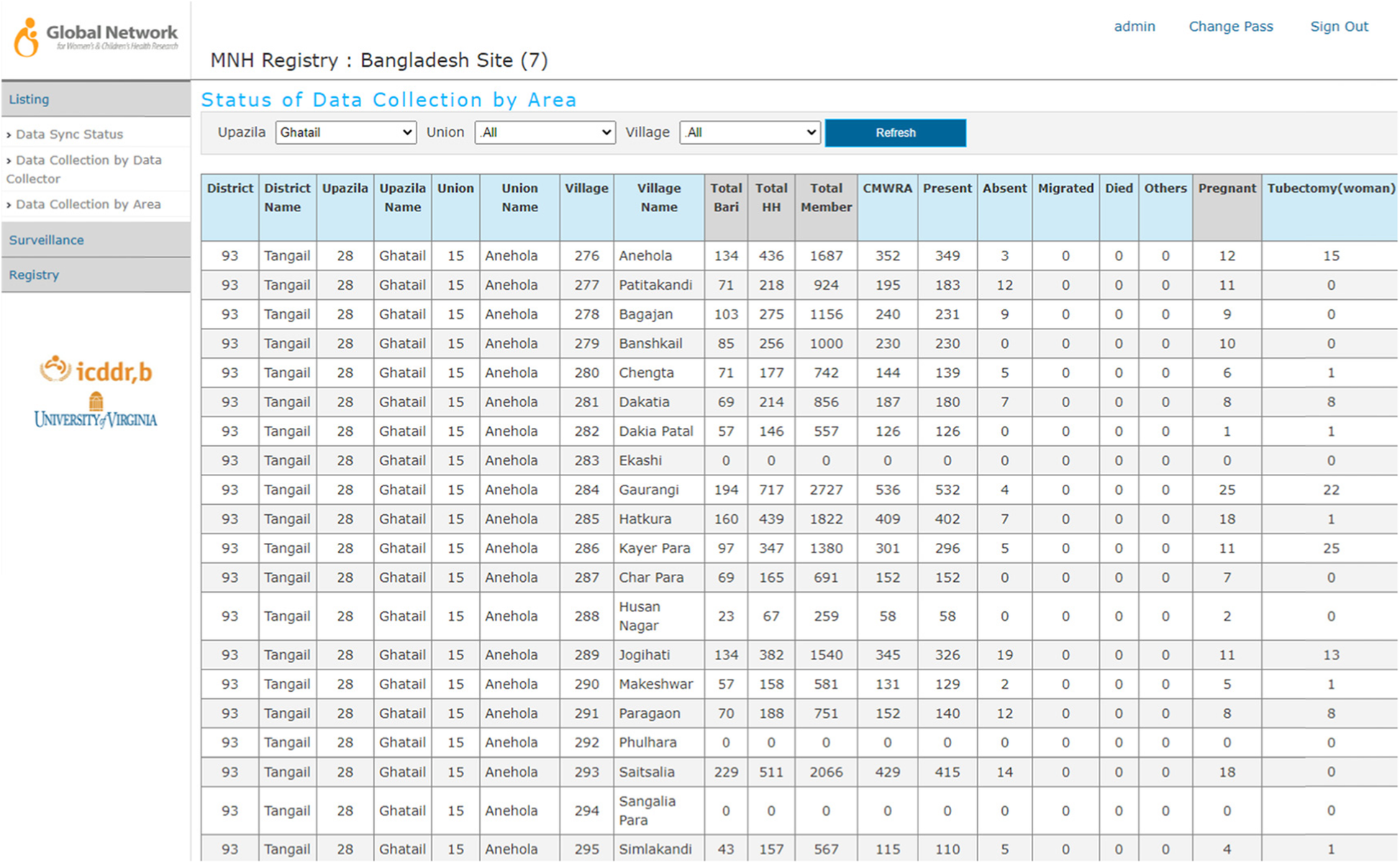
Task: Click village code 276
Action: point(586,256)
